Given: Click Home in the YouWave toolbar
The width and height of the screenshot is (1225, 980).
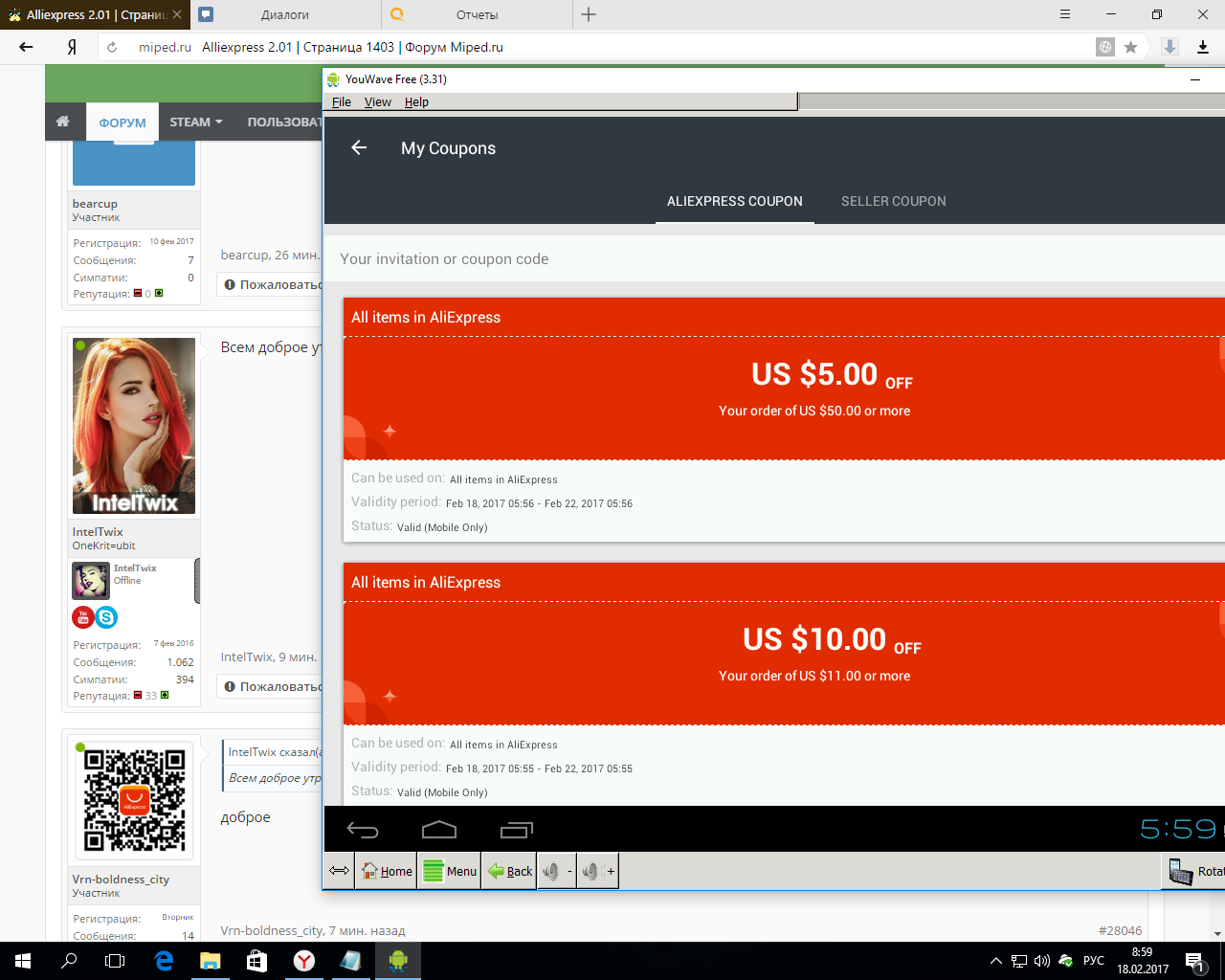Looking at the screenshot, I should tap(387, 871).
